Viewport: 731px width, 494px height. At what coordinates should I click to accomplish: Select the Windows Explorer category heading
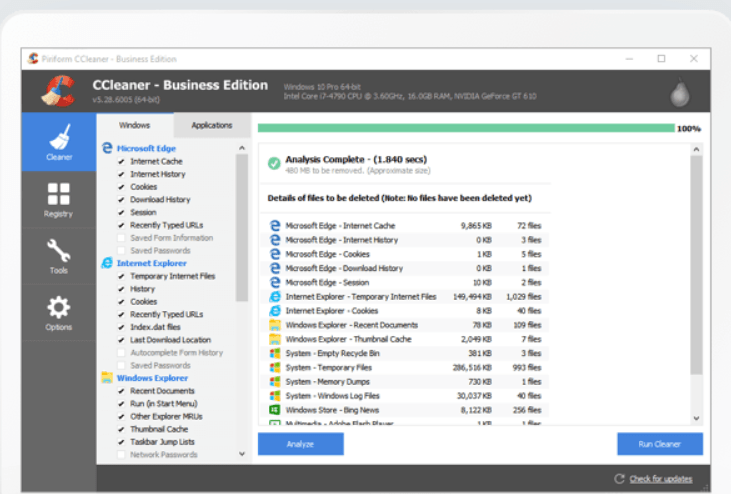(x=152, y=378)
